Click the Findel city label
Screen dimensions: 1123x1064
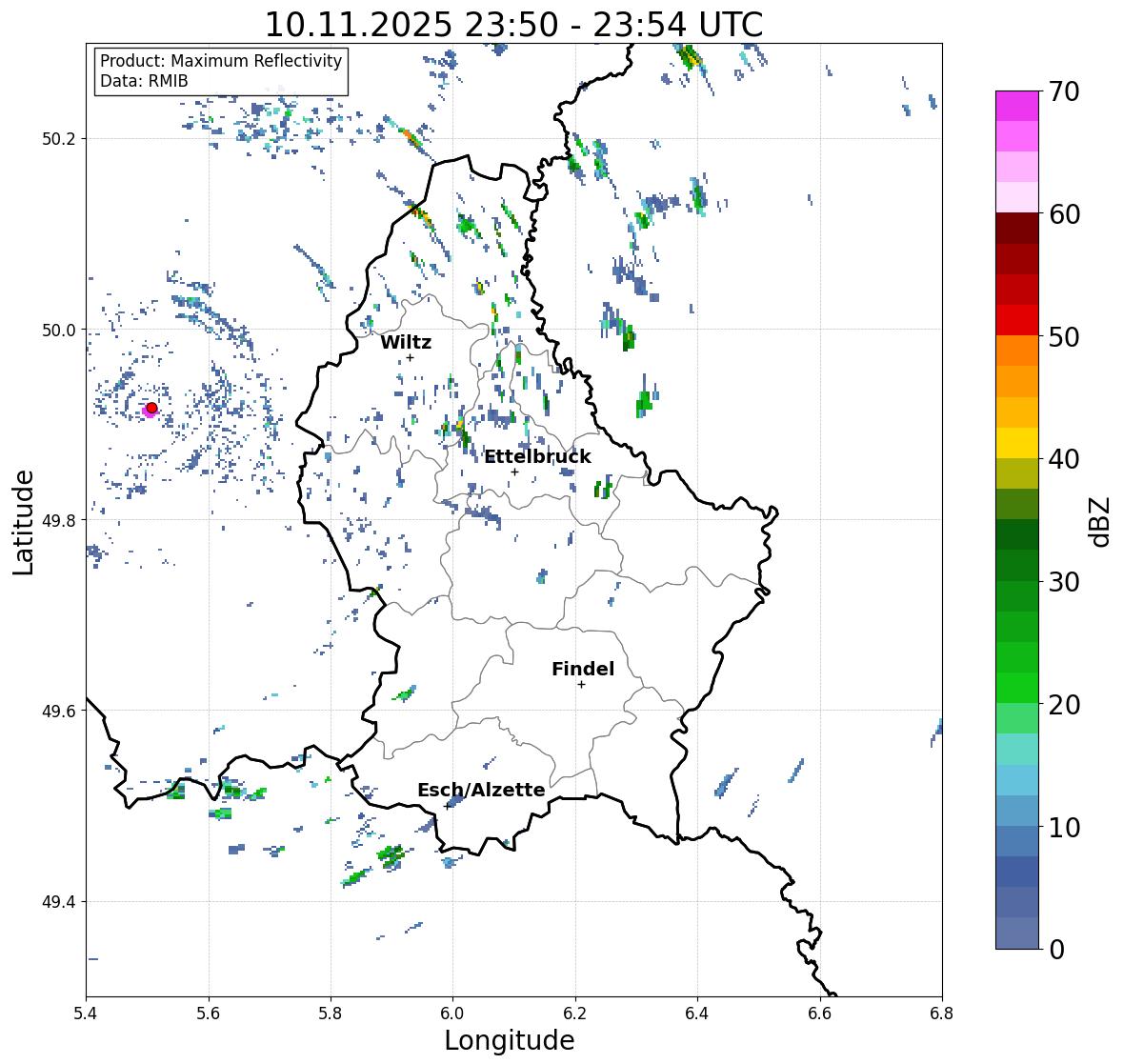[583, 669]
